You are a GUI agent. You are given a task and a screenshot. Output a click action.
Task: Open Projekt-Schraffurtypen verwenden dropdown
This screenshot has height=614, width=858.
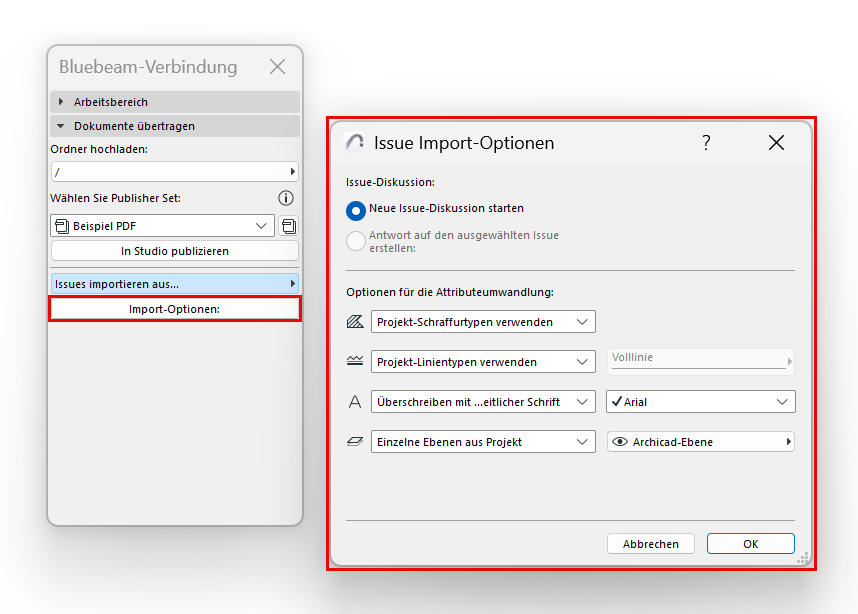pos(483,322)
